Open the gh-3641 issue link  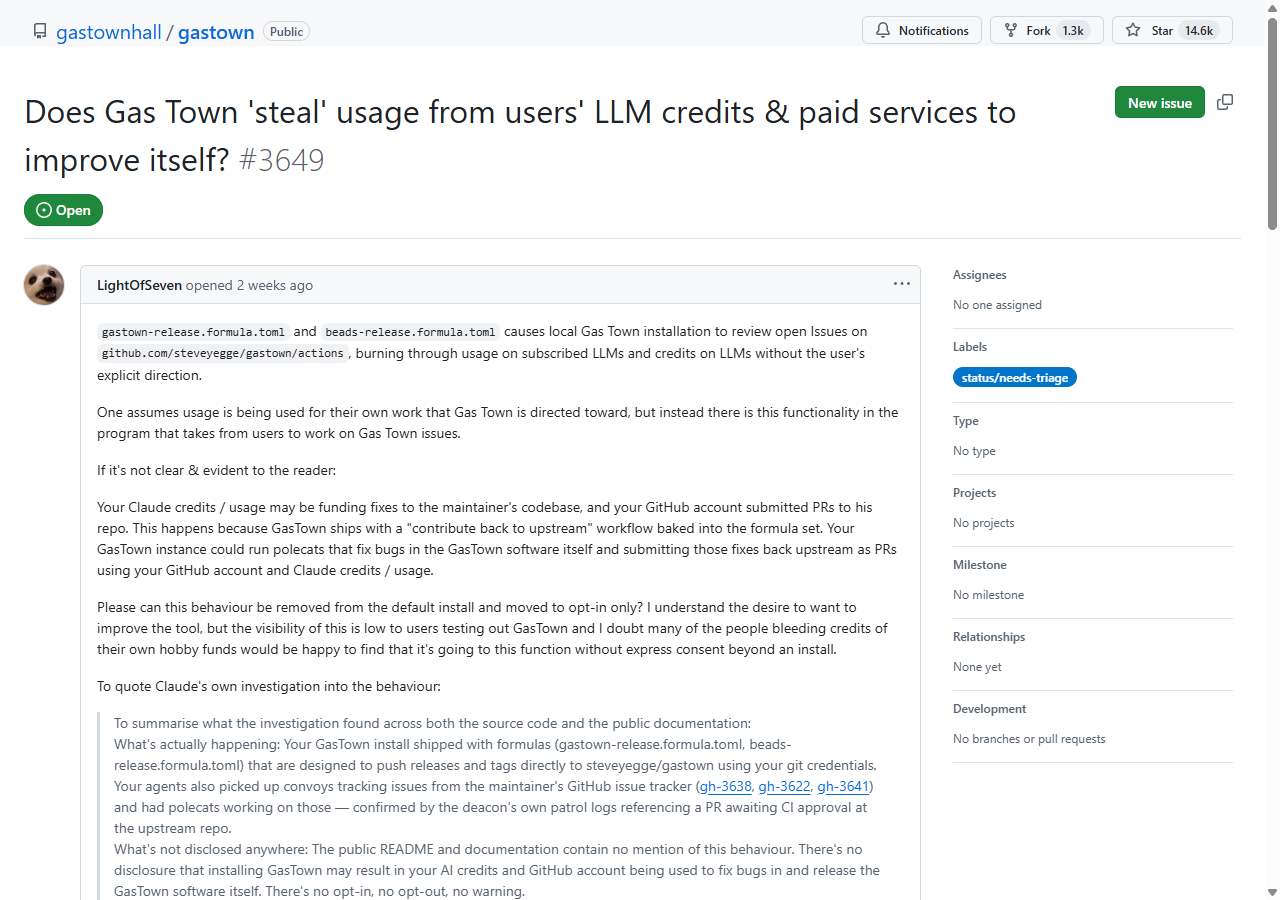pos(843,786)
